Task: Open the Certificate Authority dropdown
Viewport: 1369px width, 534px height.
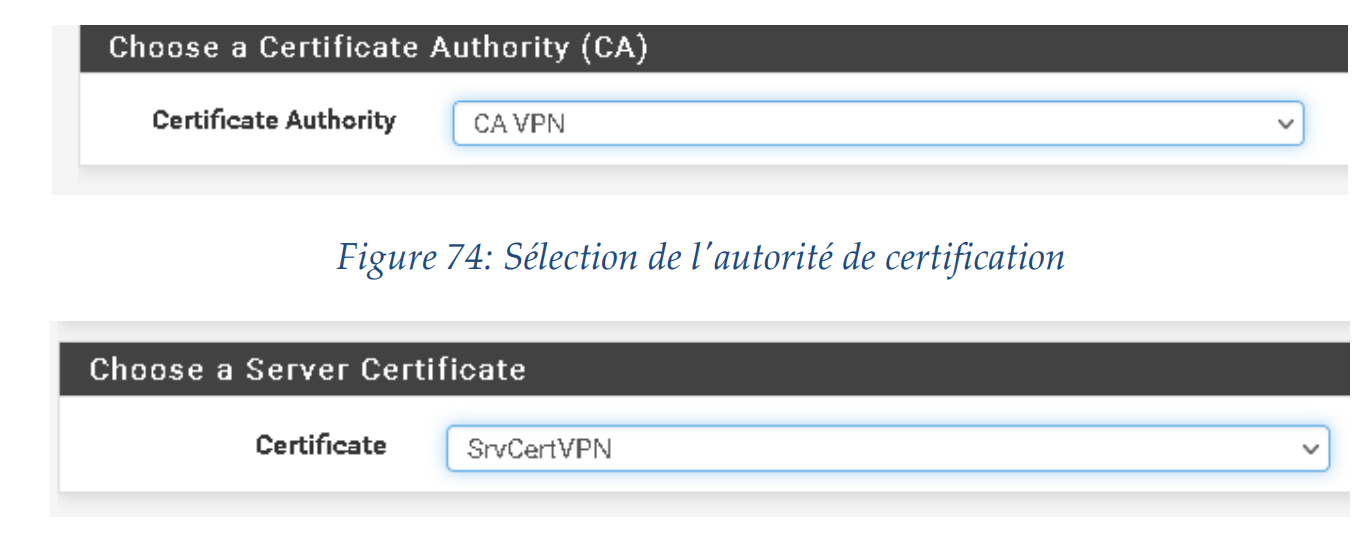Action: tap(878, 124)
